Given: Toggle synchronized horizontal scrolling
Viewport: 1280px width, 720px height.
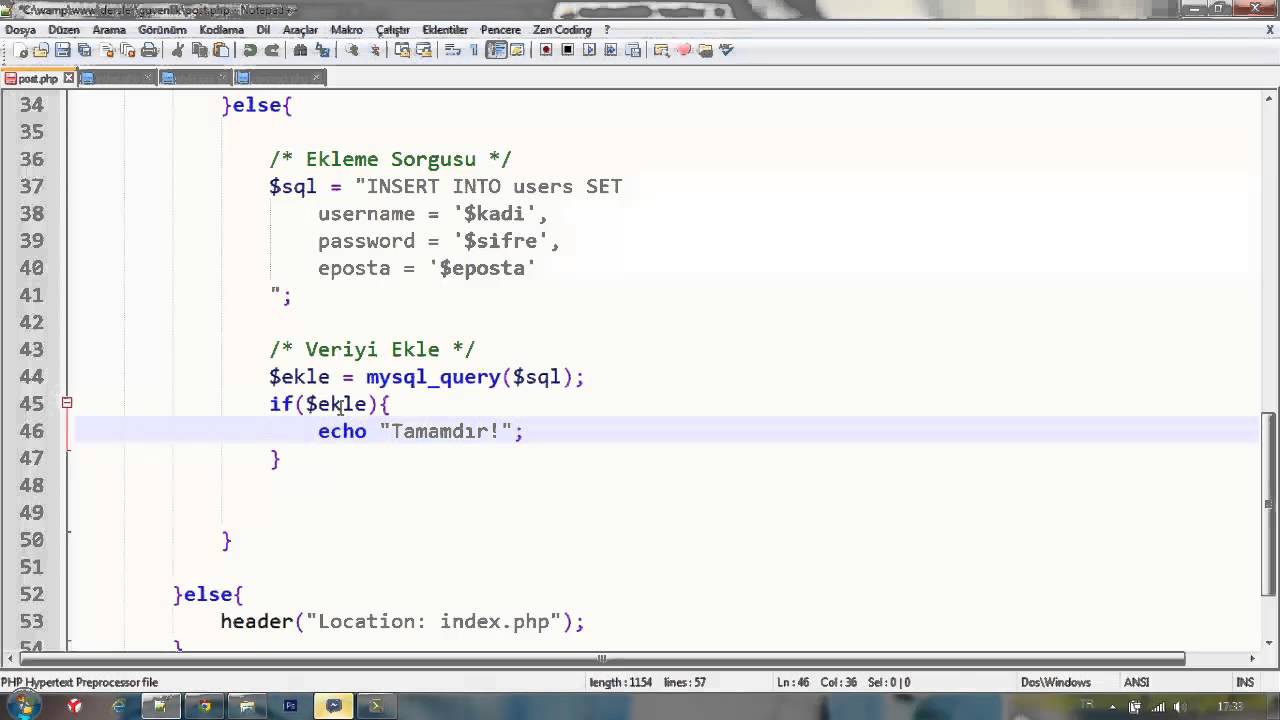Looking at the screenshot, I should (423, 50).
